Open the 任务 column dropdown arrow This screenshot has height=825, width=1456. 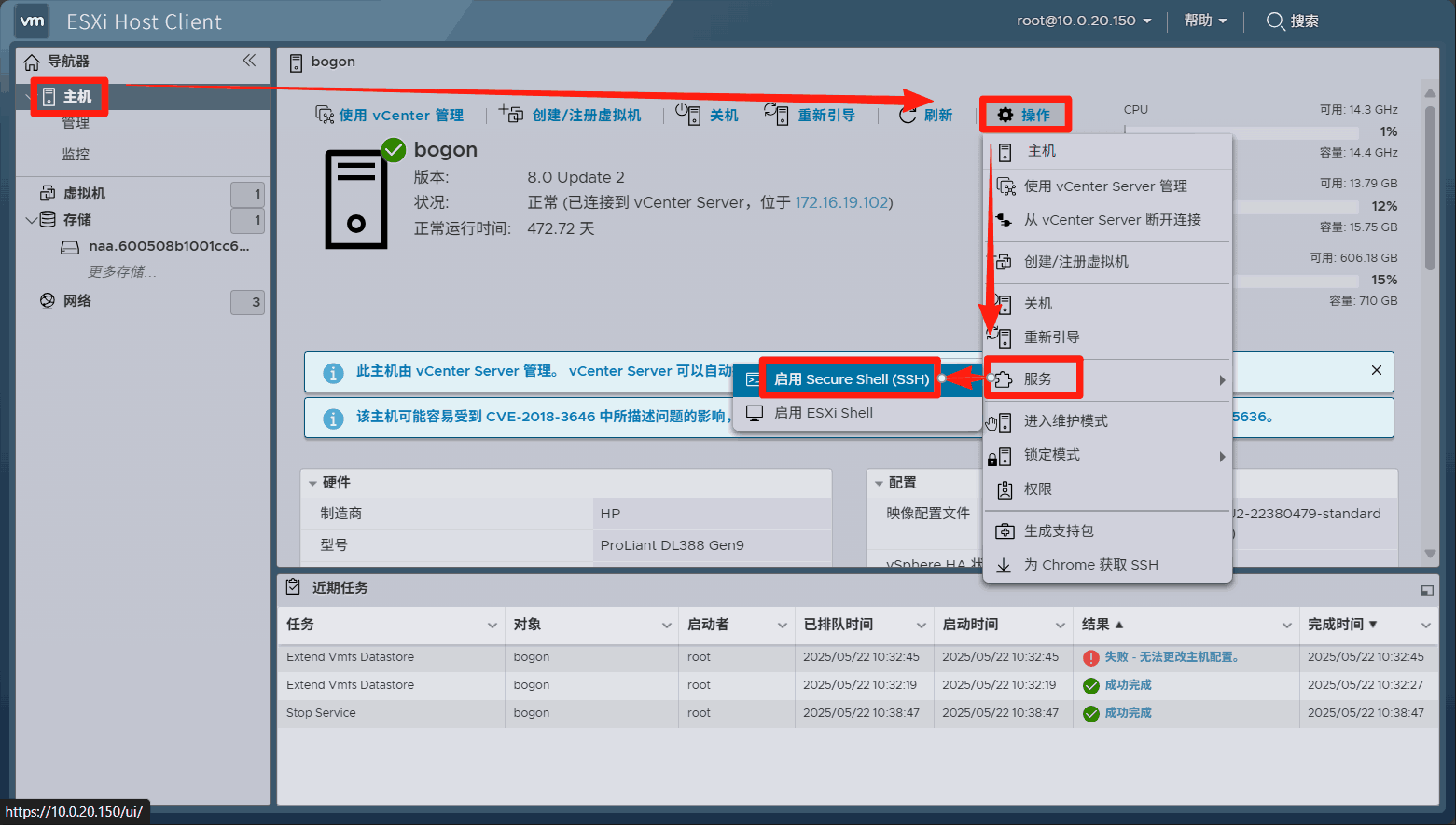click(492, 625)
